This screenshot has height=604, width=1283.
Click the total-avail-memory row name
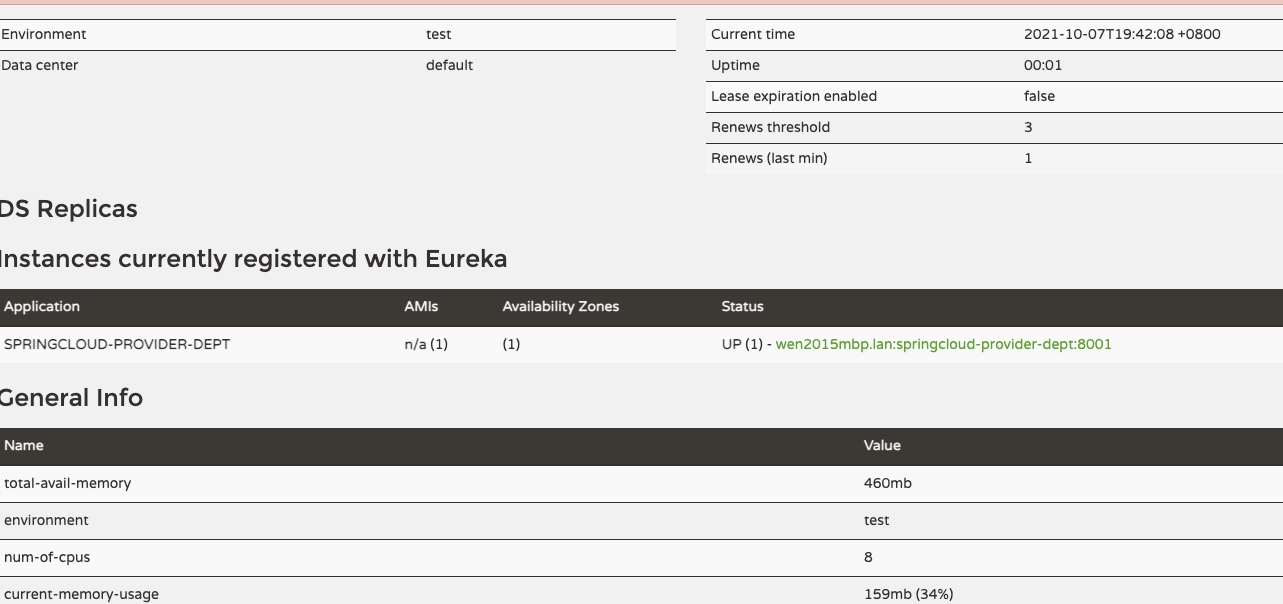tap(67, 483)
